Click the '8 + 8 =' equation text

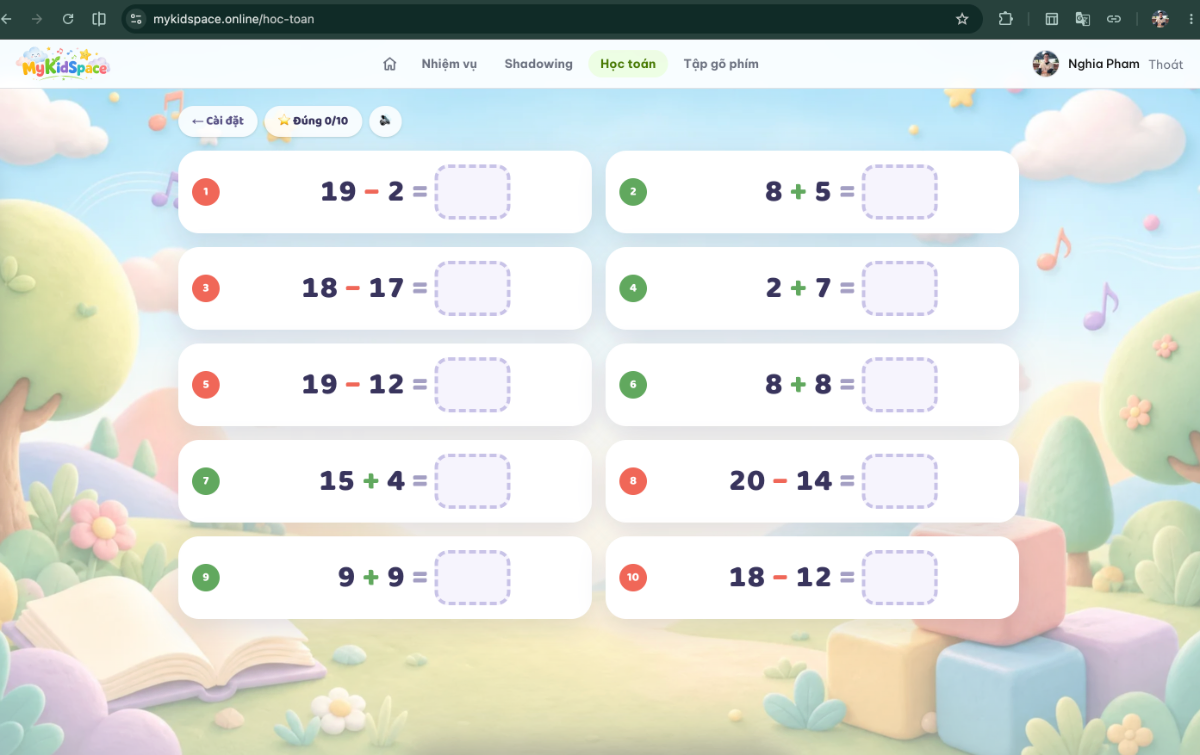[x=810, y=385]
